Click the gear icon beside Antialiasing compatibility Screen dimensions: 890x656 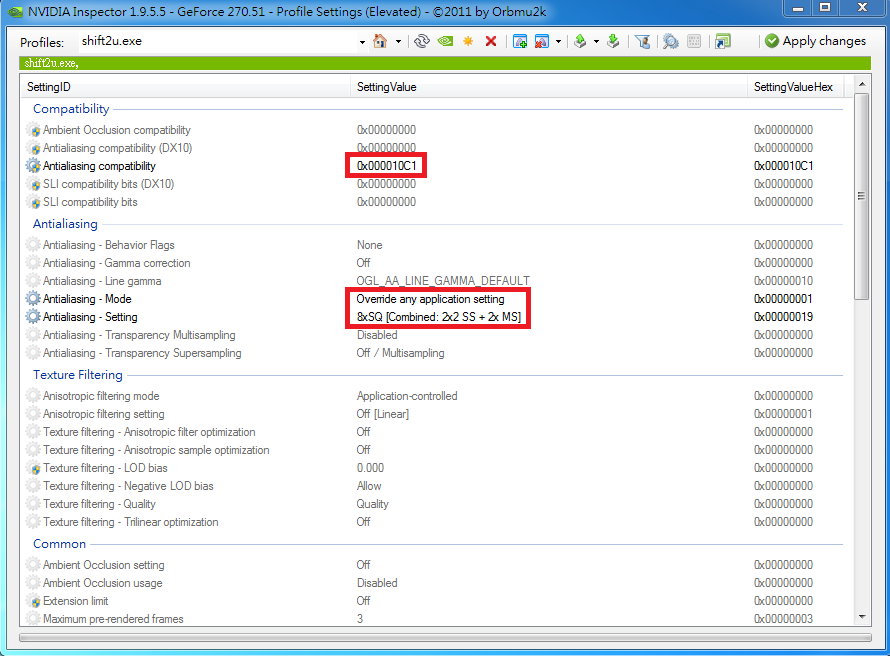click(x=34, y=166)
